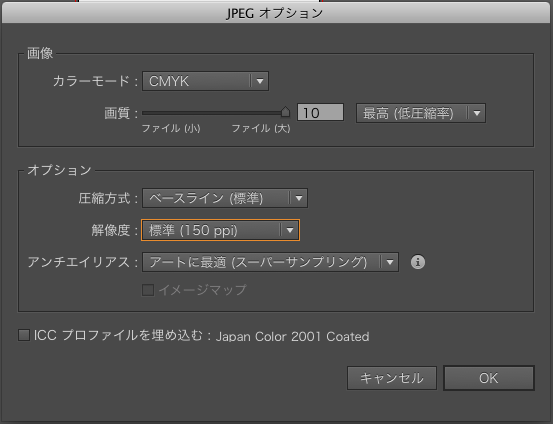
Task: Click the 圧縮方式 dropdown arrow
Action: pos(299,198)
